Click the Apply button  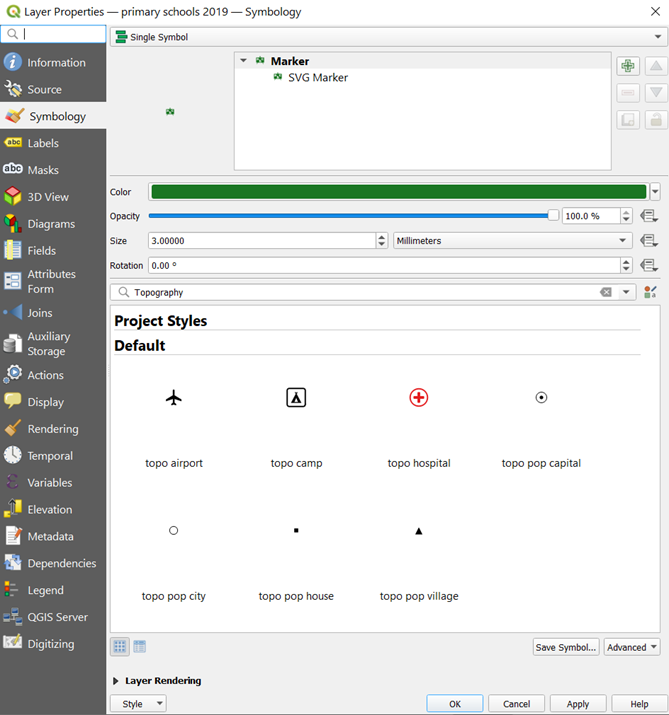pyautogui.click(x=577, y=704)
